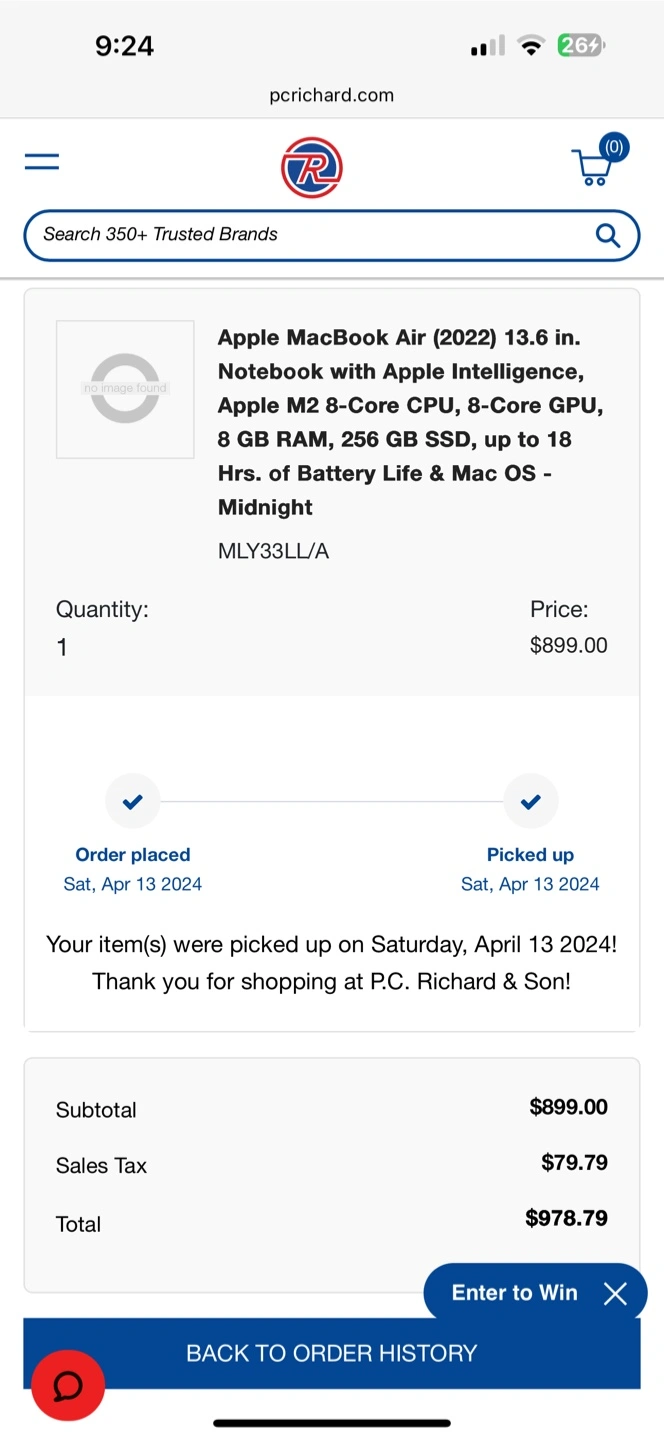The image size is (664, 1440).
Task: Dismiss the Enter to Win banner
Action: click(x=615, y=1294)
